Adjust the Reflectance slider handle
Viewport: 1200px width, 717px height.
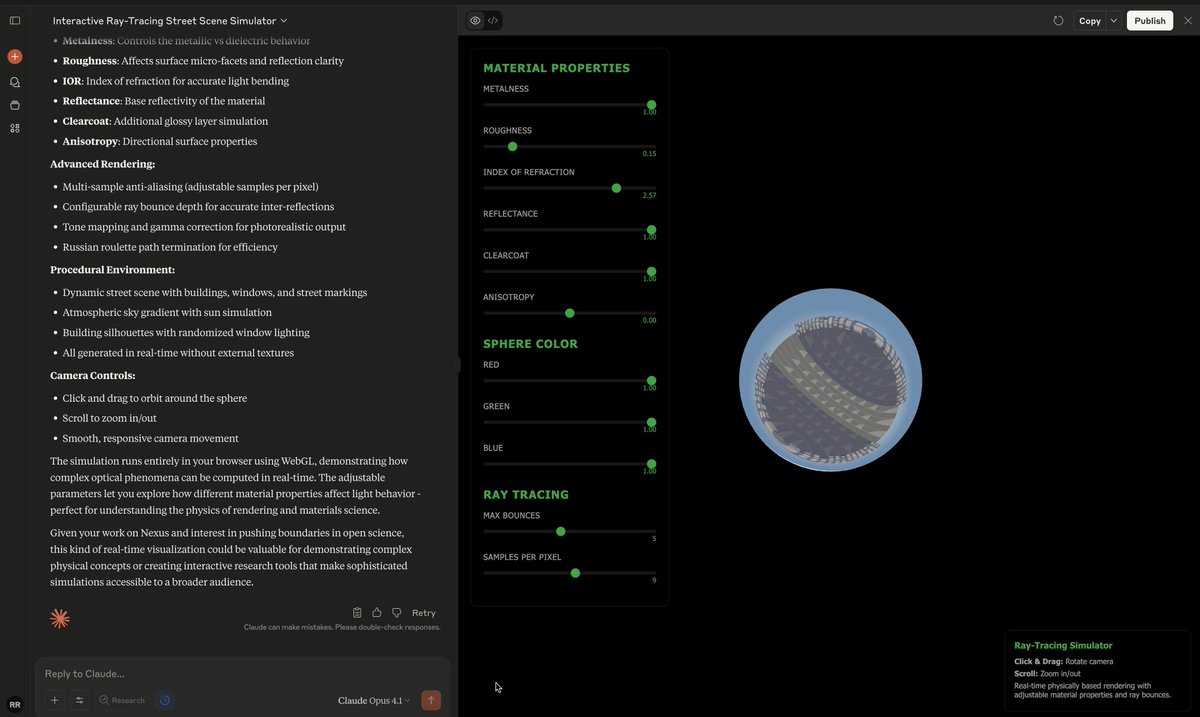click(x=651, y=230)
